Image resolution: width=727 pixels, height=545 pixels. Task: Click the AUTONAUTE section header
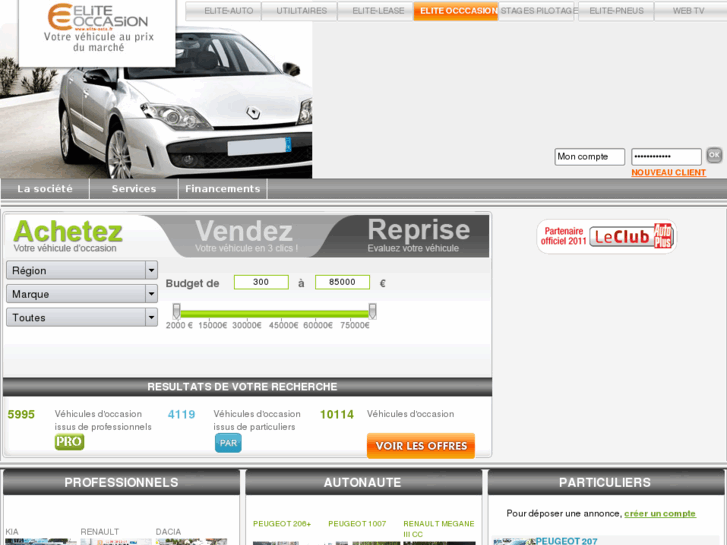pos(363,482)
